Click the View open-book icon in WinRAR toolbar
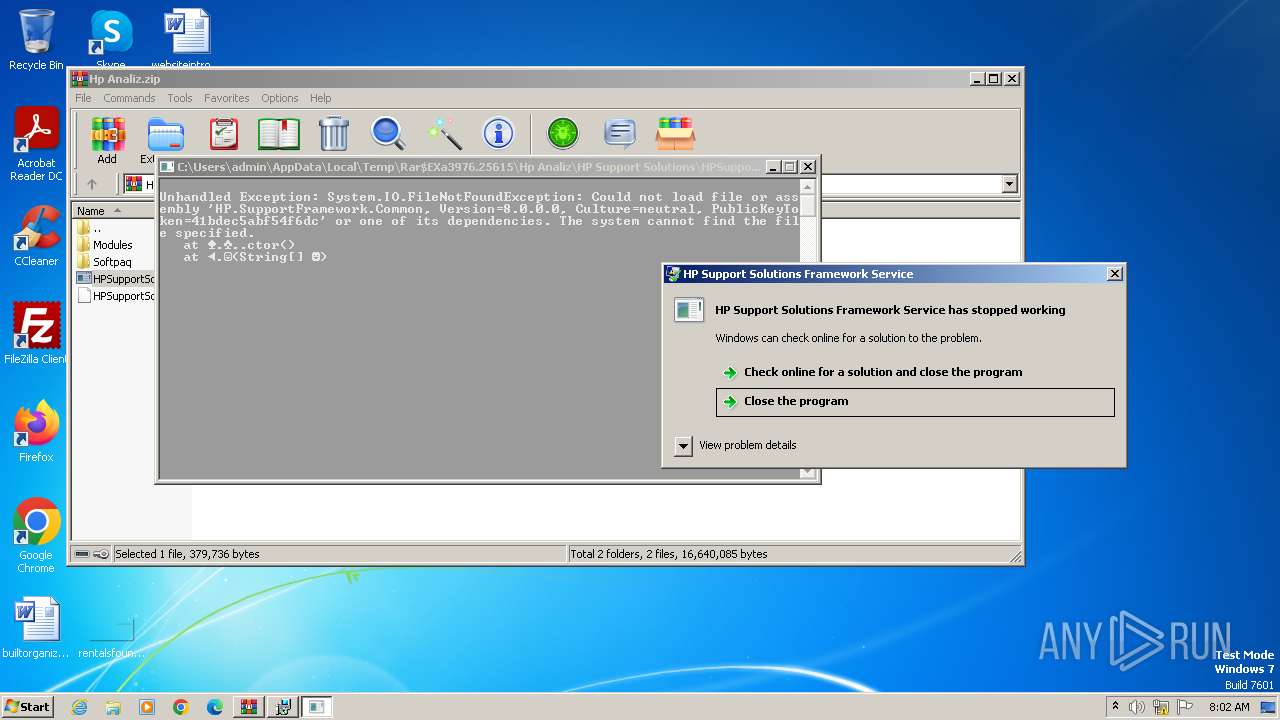 point(278,133)
